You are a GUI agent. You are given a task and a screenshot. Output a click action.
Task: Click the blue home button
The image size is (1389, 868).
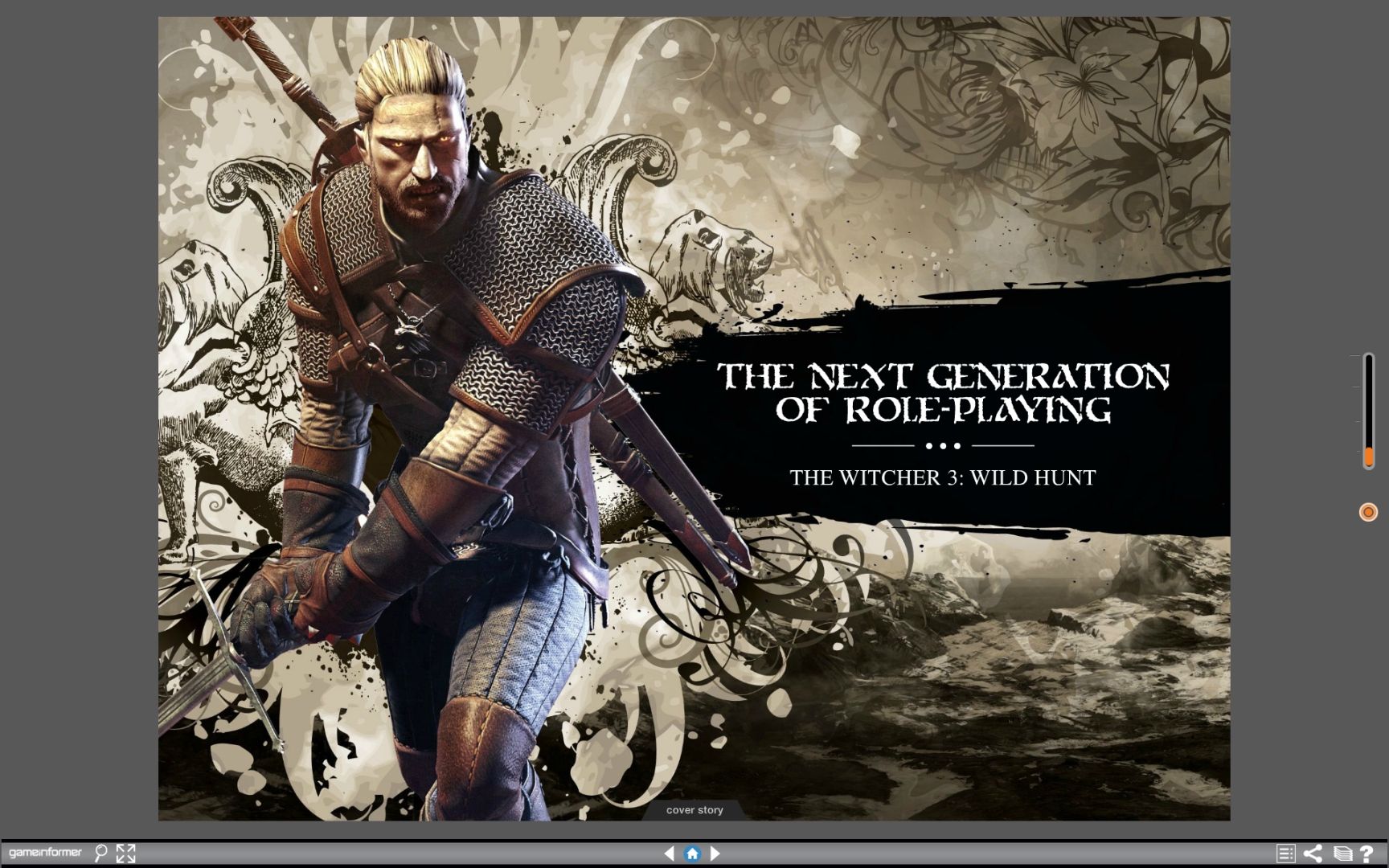click(x=692, y=854)
